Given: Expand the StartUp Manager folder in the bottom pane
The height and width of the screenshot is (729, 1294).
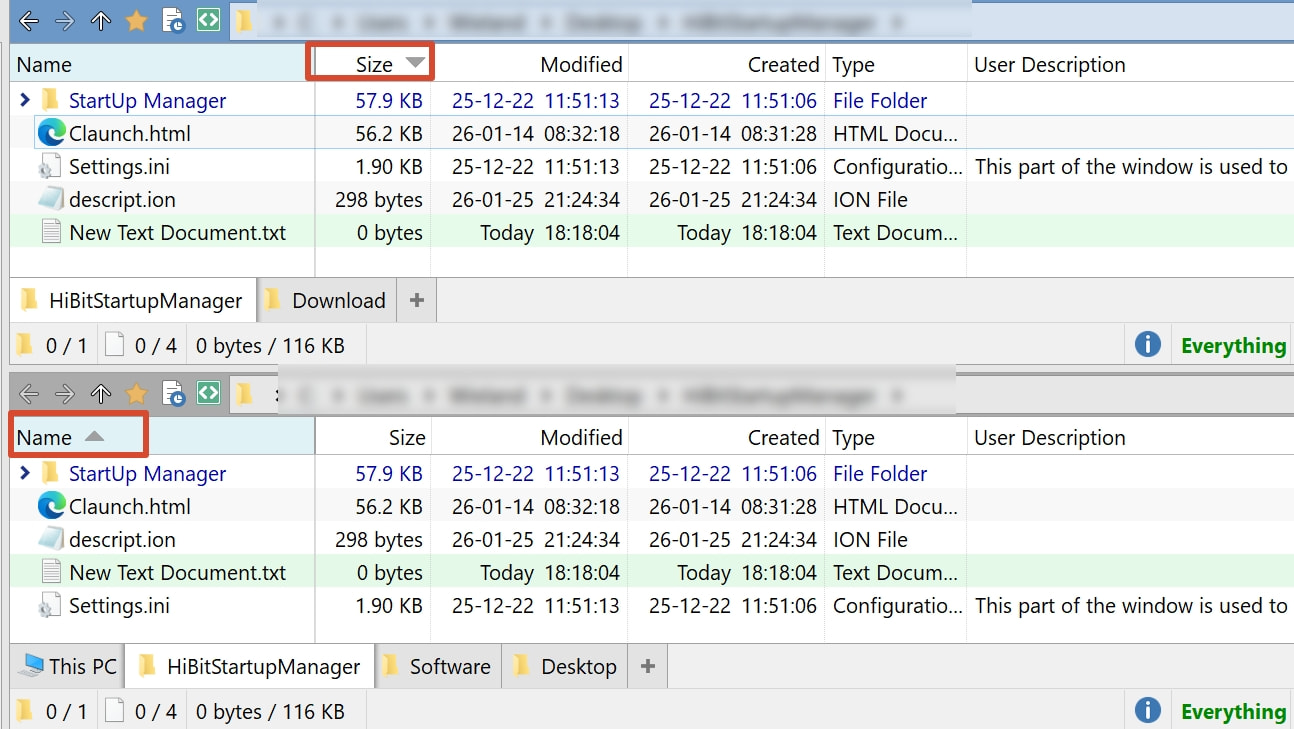Looking at the screenshot, I should tap(25, 473).
